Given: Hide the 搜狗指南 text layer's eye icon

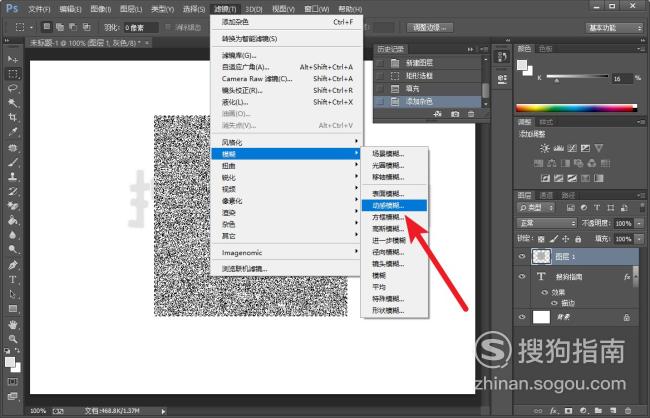Looking at the screenshot, I should 522,276.
